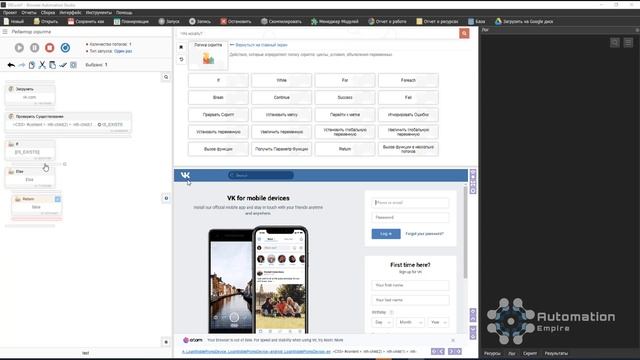The image size is (640, 360).
Task: Open the Помощь menu
Action: [124, 13]
